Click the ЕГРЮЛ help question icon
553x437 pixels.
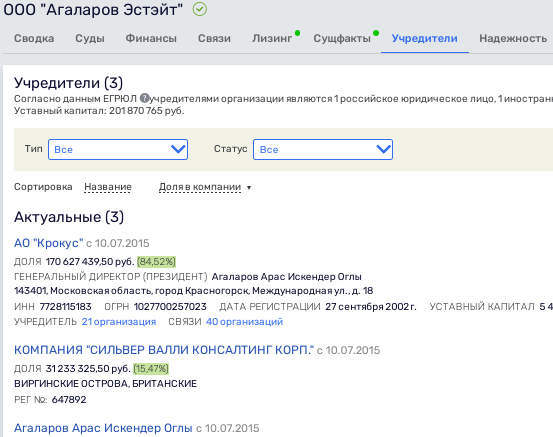[x=144, y=98]
